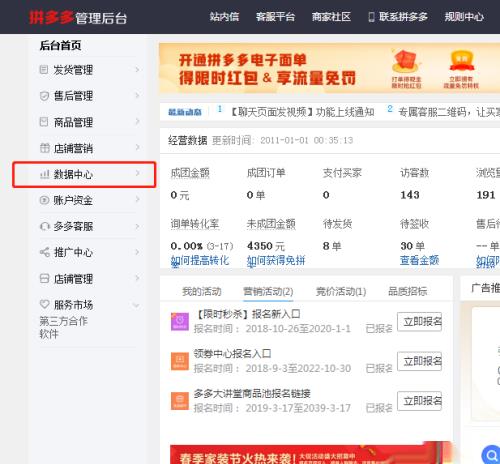Viewport: 500px width, 464px height.
Task: Expand the 数据中心 chevron
Action: pyautogui.click(x=137, y=173)
